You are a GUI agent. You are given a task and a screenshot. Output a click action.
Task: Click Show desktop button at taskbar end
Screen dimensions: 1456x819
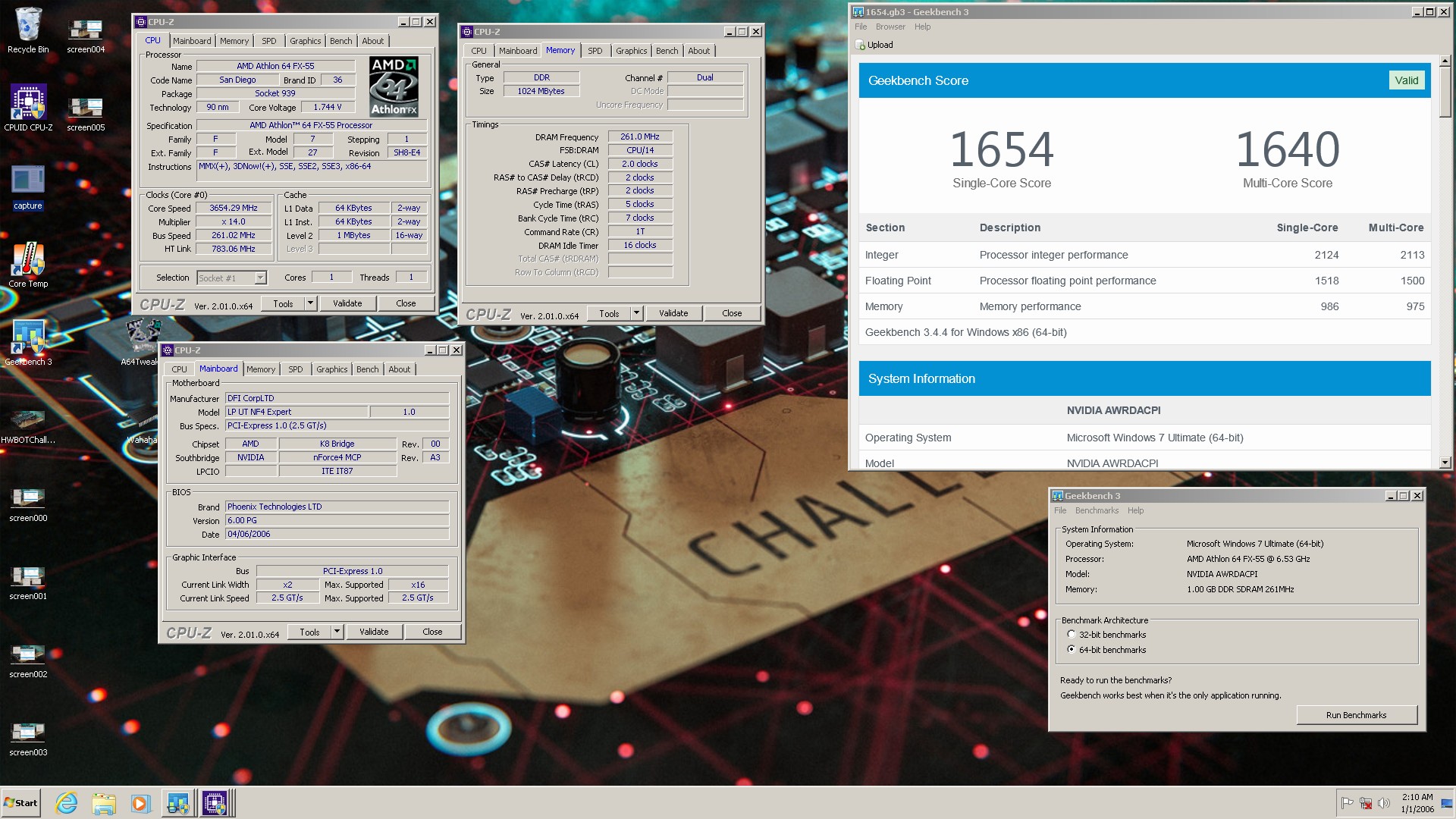1448,803
